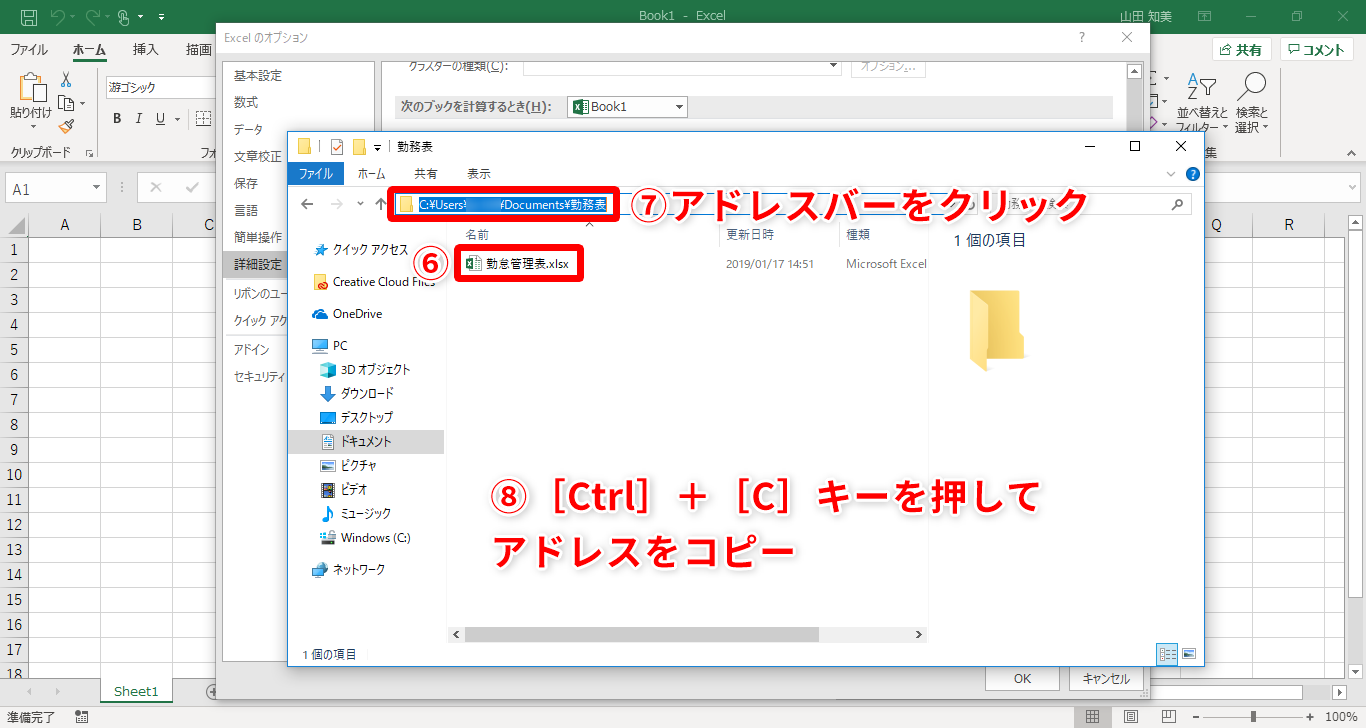The image size is (1366, 728).
Task: Expand the Name Box dropdown next to A1
Action: pos(96,188)
